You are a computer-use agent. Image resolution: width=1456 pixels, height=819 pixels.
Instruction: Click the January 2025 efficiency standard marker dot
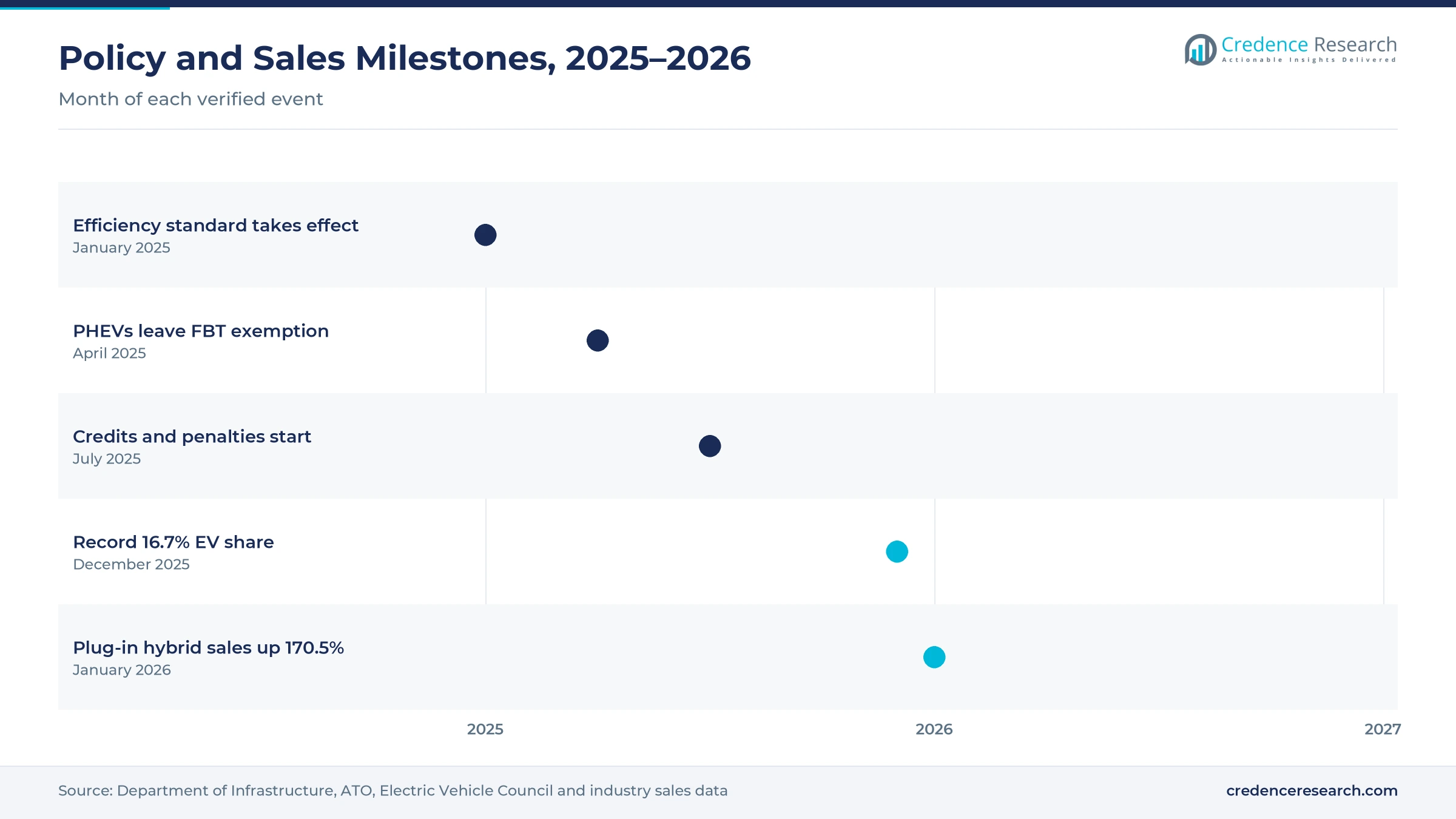485,235
